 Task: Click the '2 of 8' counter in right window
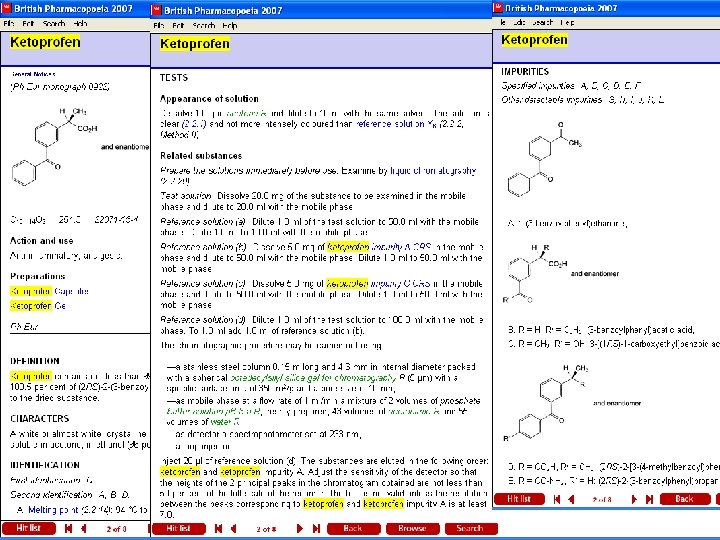602,500
